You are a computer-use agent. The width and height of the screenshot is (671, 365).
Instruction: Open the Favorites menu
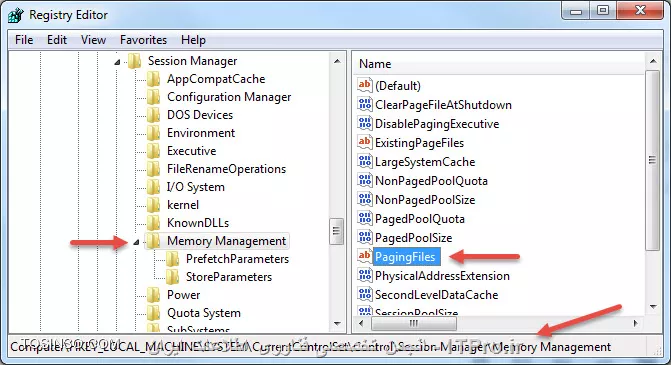(143, 40)
